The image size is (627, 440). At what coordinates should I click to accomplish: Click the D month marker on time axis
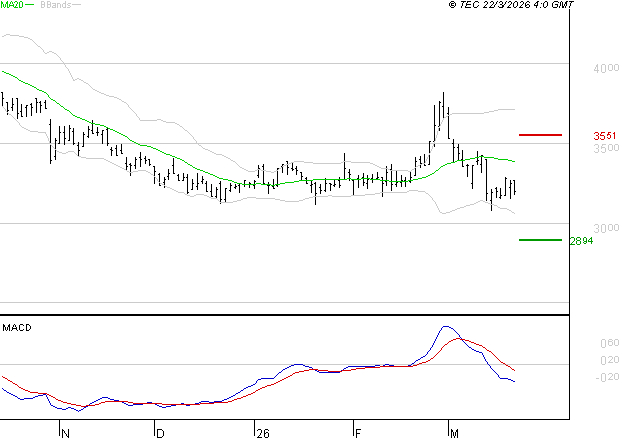[x=160, y=433]
